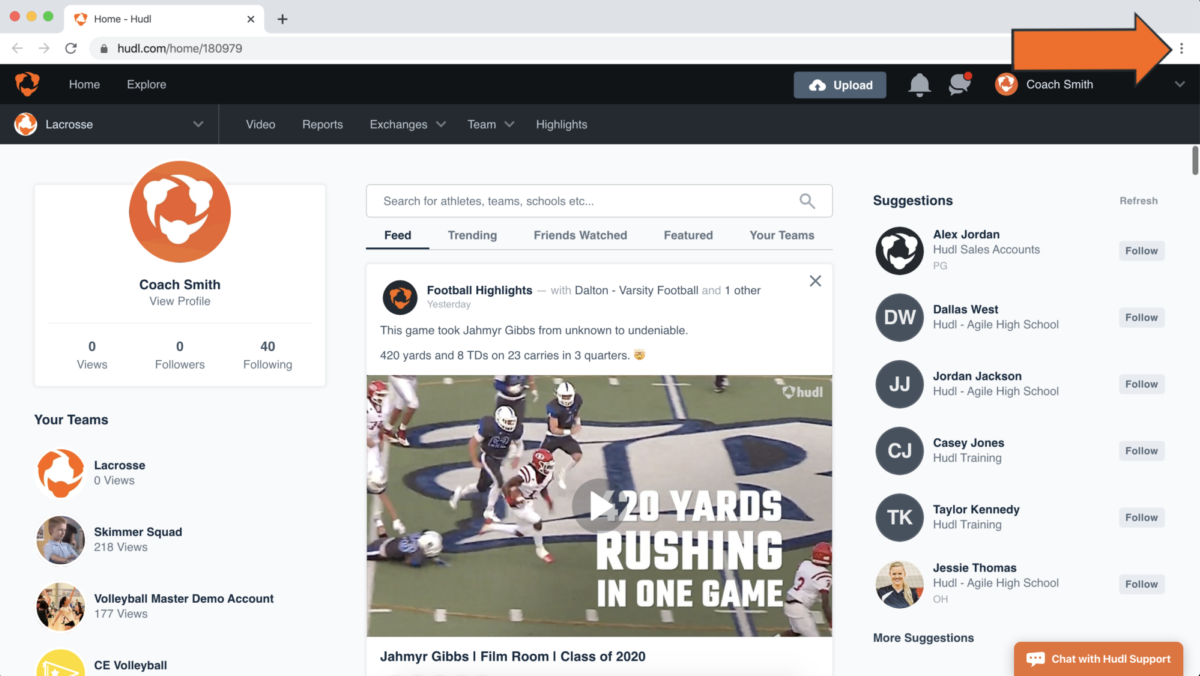
Task: Go to Home in the top navigation
Action: point(84,84)
